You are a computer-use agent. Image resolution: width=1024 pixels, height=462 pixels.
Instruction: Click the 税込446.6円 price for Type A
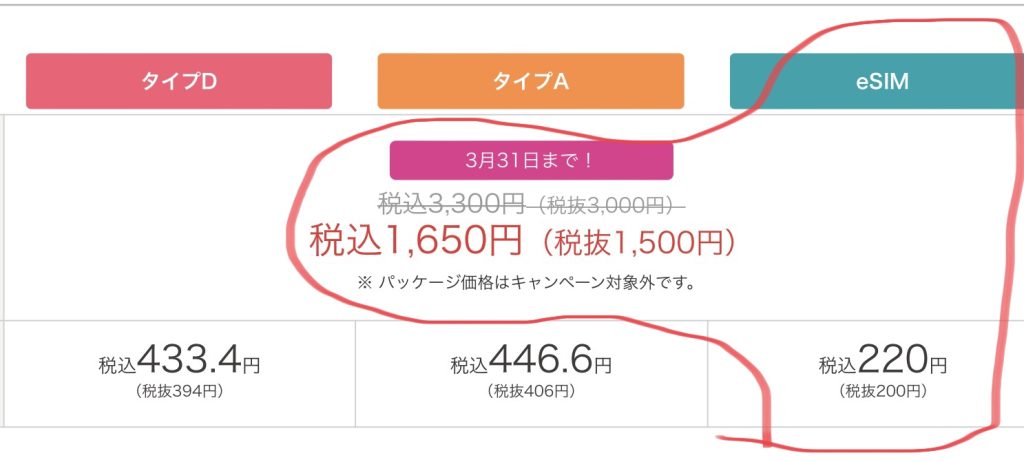[x=530, y=359]
